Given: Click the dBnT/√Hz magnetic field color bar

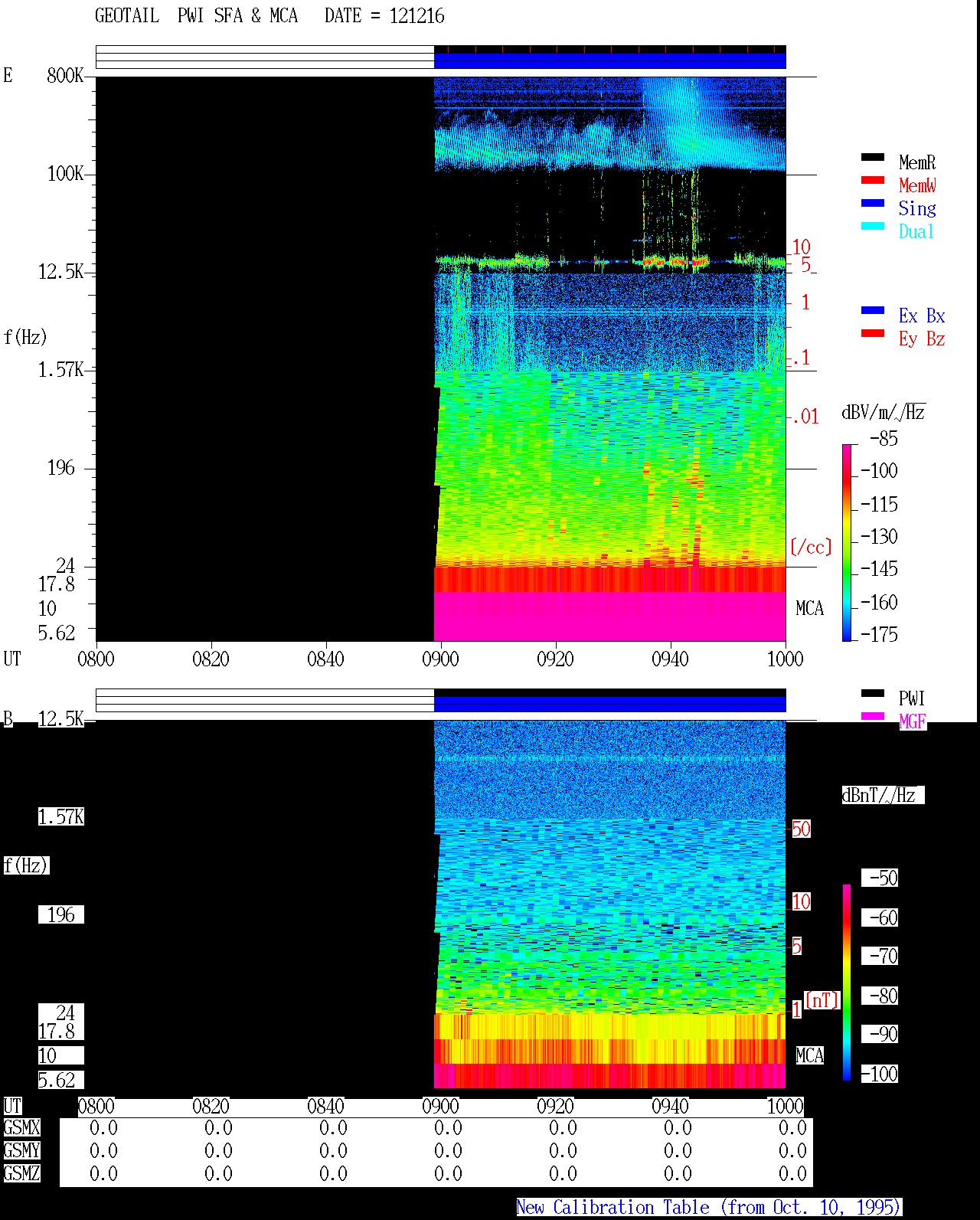Looking at the screenshot, I should [847, 983].
